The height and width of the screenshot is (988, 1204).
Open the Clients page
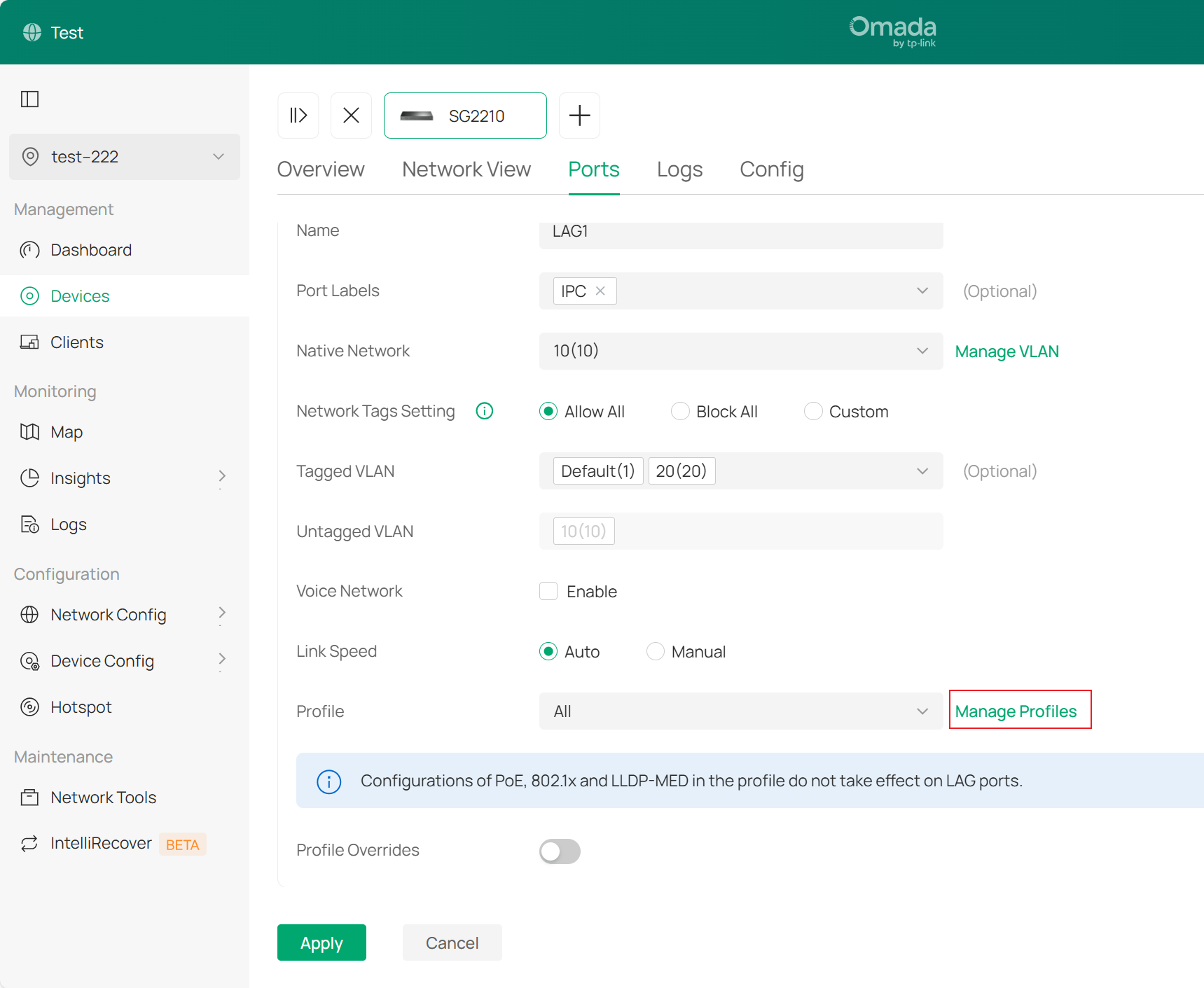(x=77, y=342)
